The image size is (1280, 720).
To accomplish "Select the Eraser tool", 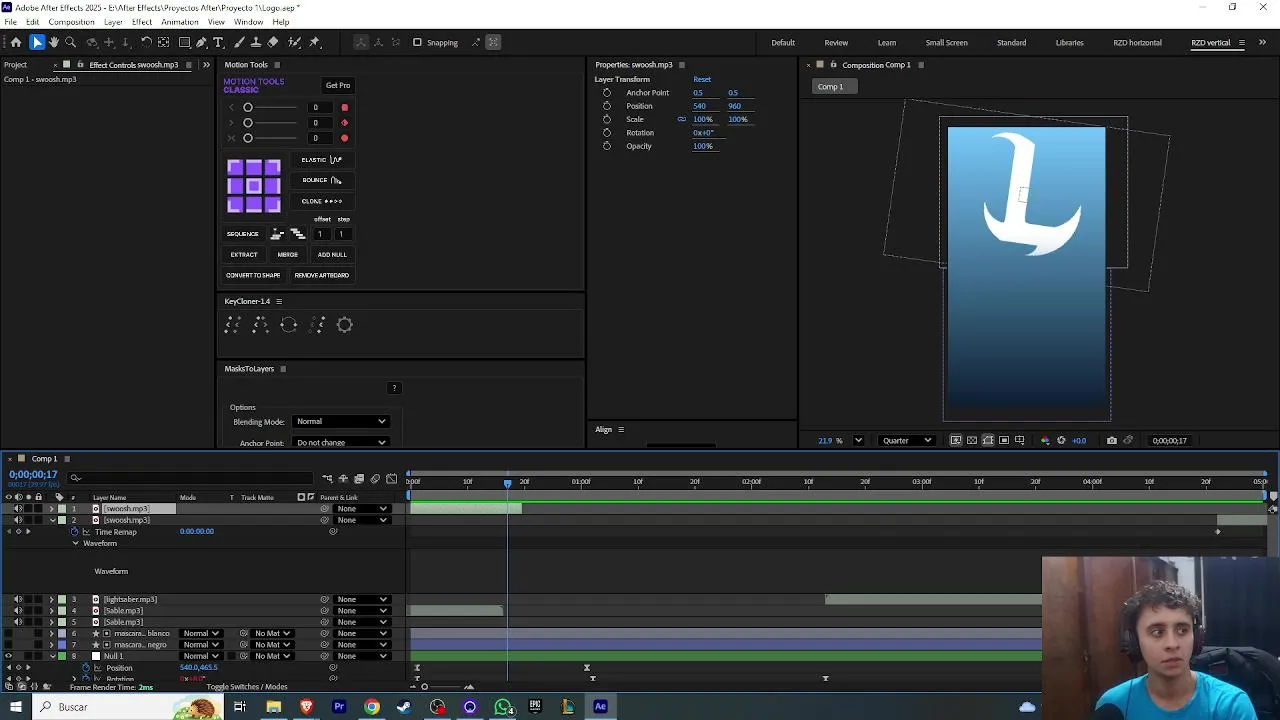I will (x=272, y=42).
